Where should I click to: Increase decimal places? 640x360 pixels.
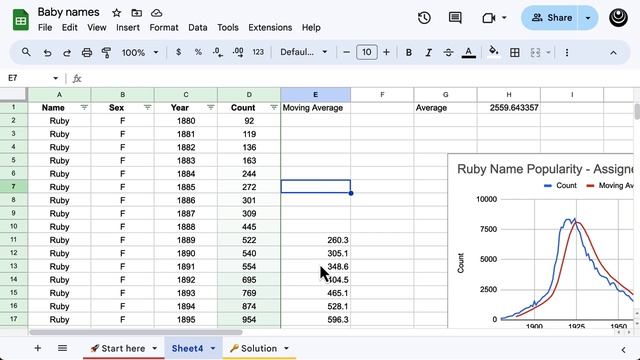(238, 52)
